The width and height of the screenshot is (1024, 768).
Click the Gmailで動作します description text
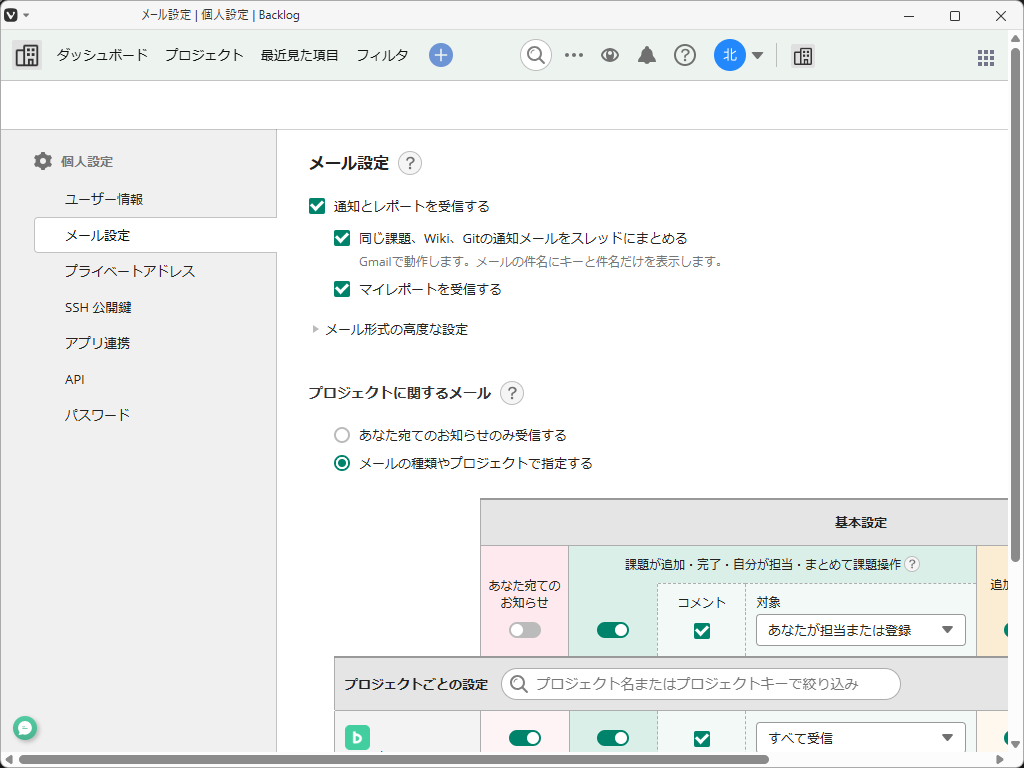[x=541, y=262]
